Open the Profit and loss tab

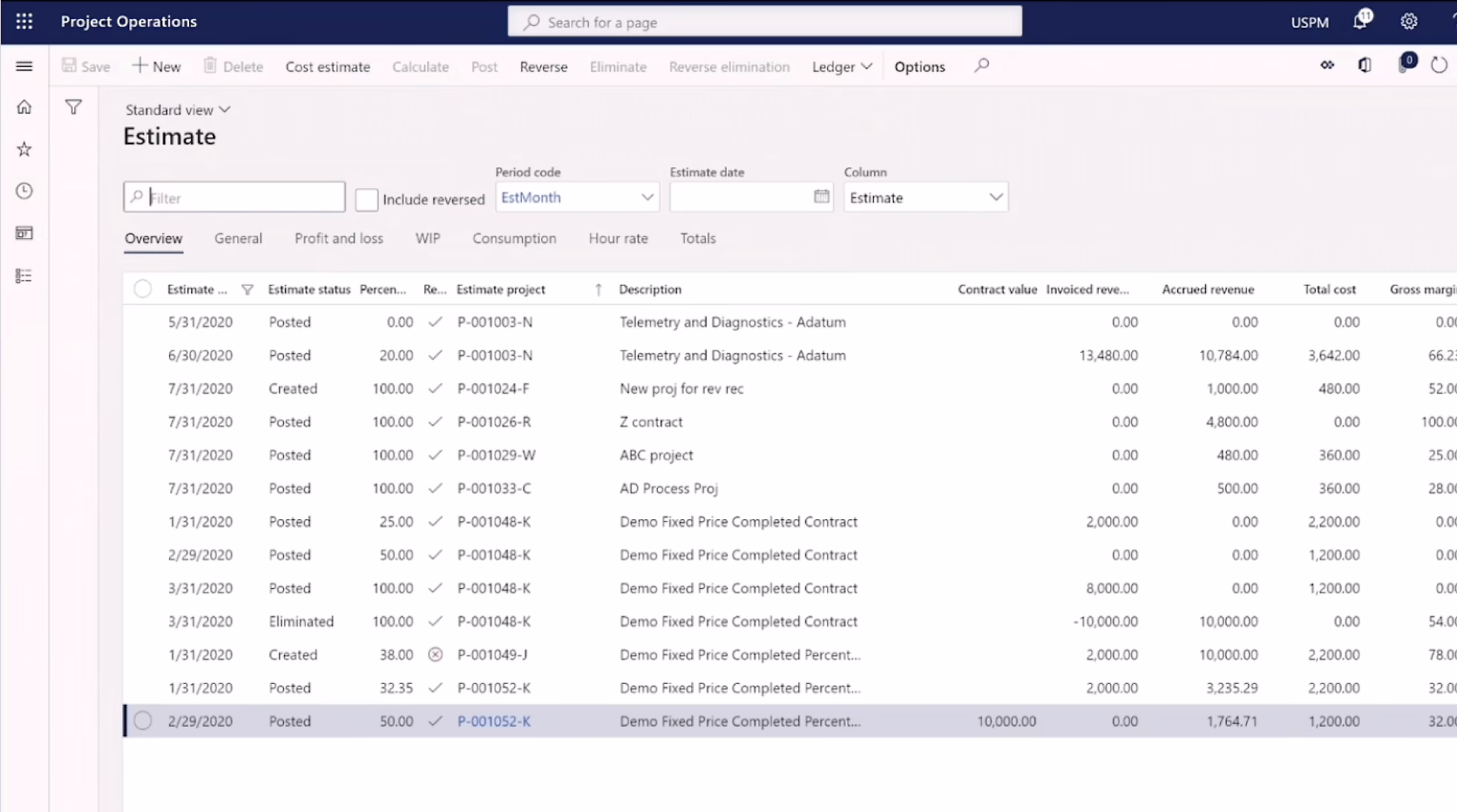point(338,238)
